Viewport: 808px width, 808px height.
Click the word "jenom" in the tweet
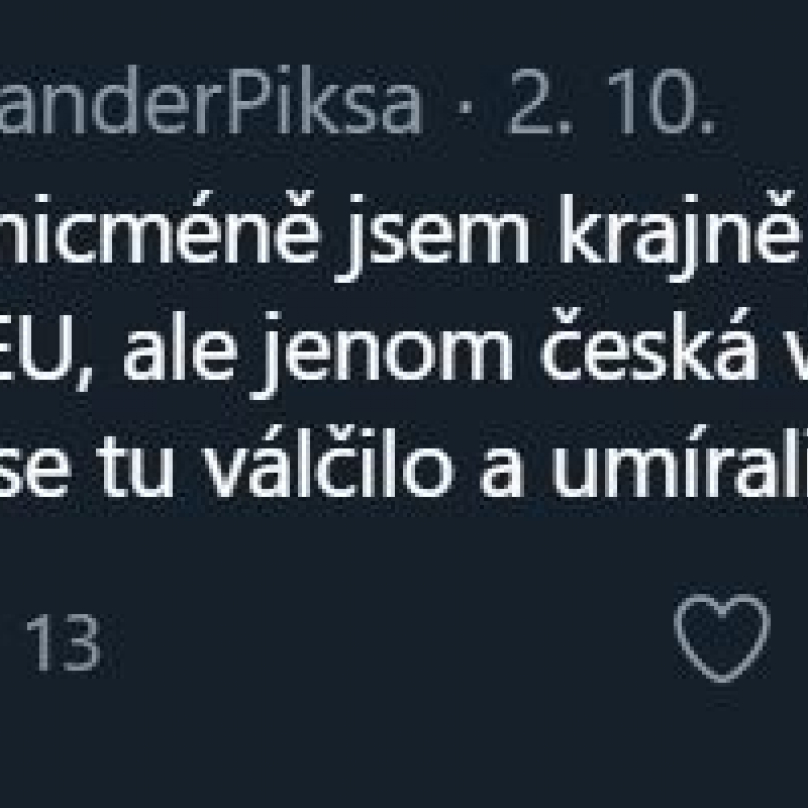(x=381, y=355)
